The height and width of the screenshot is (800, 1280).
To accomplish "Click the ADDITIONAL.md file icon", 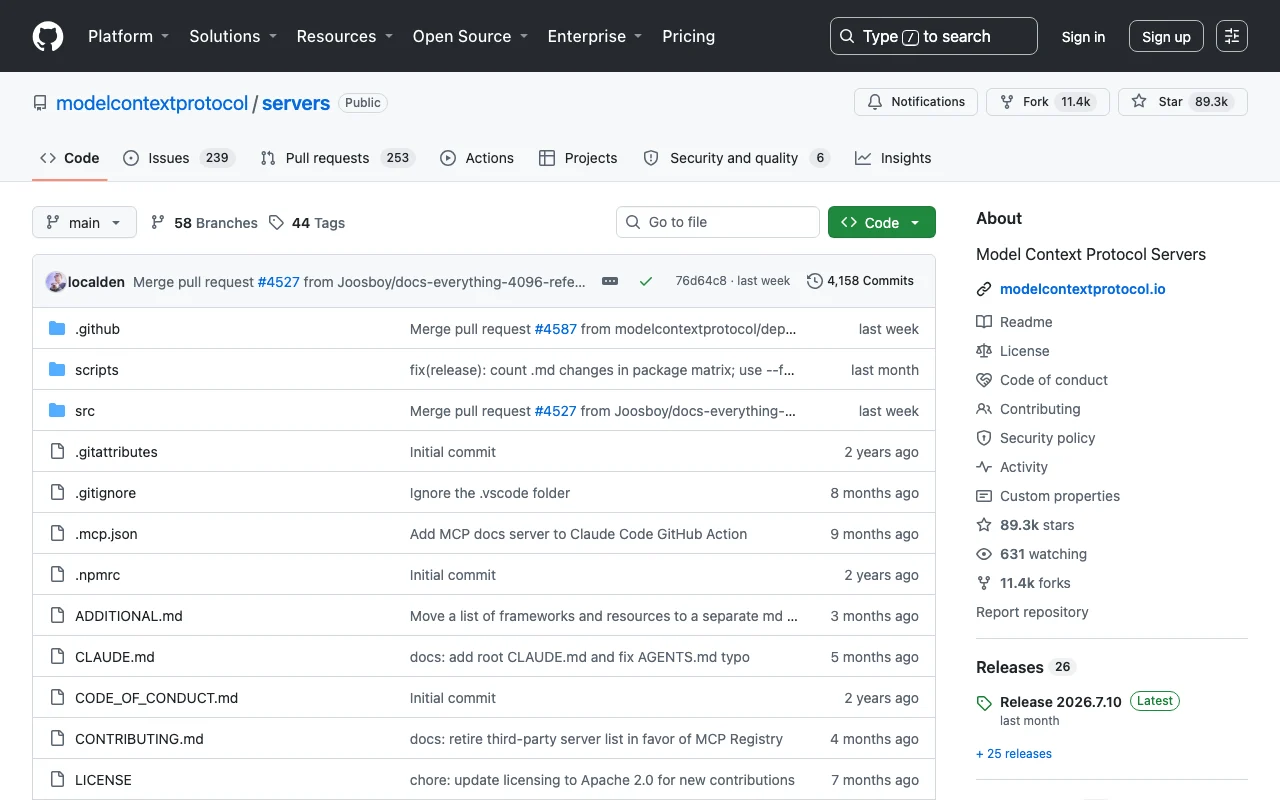I will coord(57,616).
